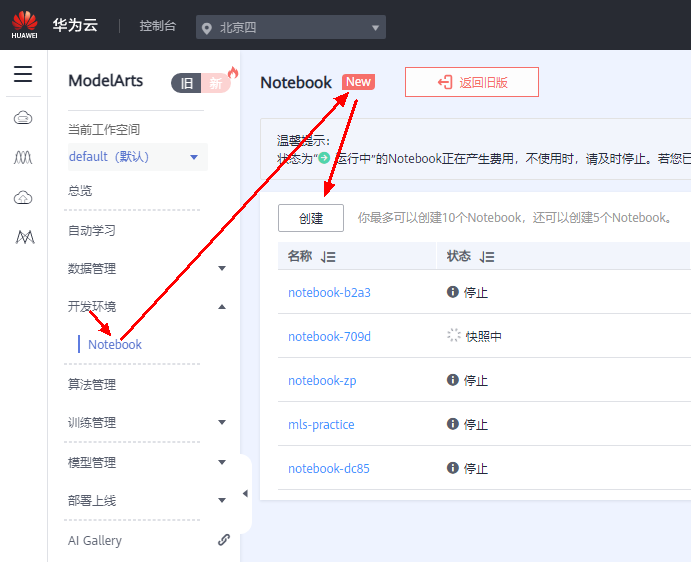691x562 pixels.
Task: Open the notebook-b2a3 link
Action: (329, 292)
